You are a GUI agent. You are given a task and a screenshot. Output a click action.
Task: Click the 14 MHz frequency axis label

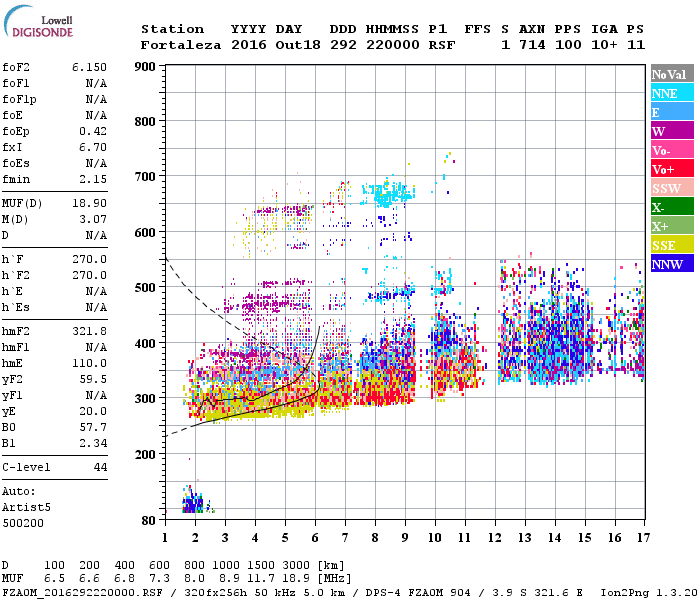click(x=555, y=538)
